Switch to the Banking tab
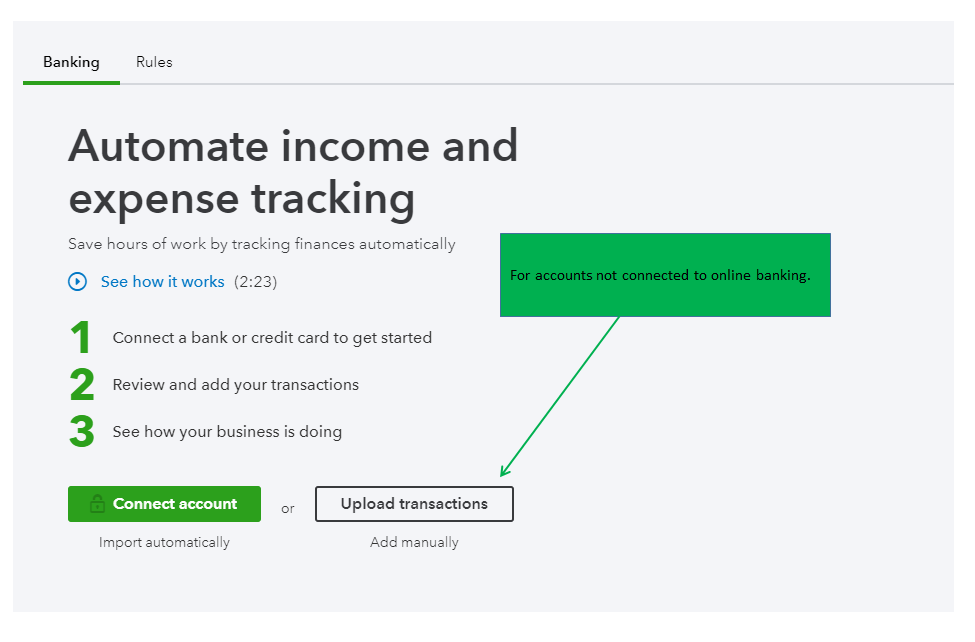The height and width of the screenshot is (642, 975). click(71, 62)
